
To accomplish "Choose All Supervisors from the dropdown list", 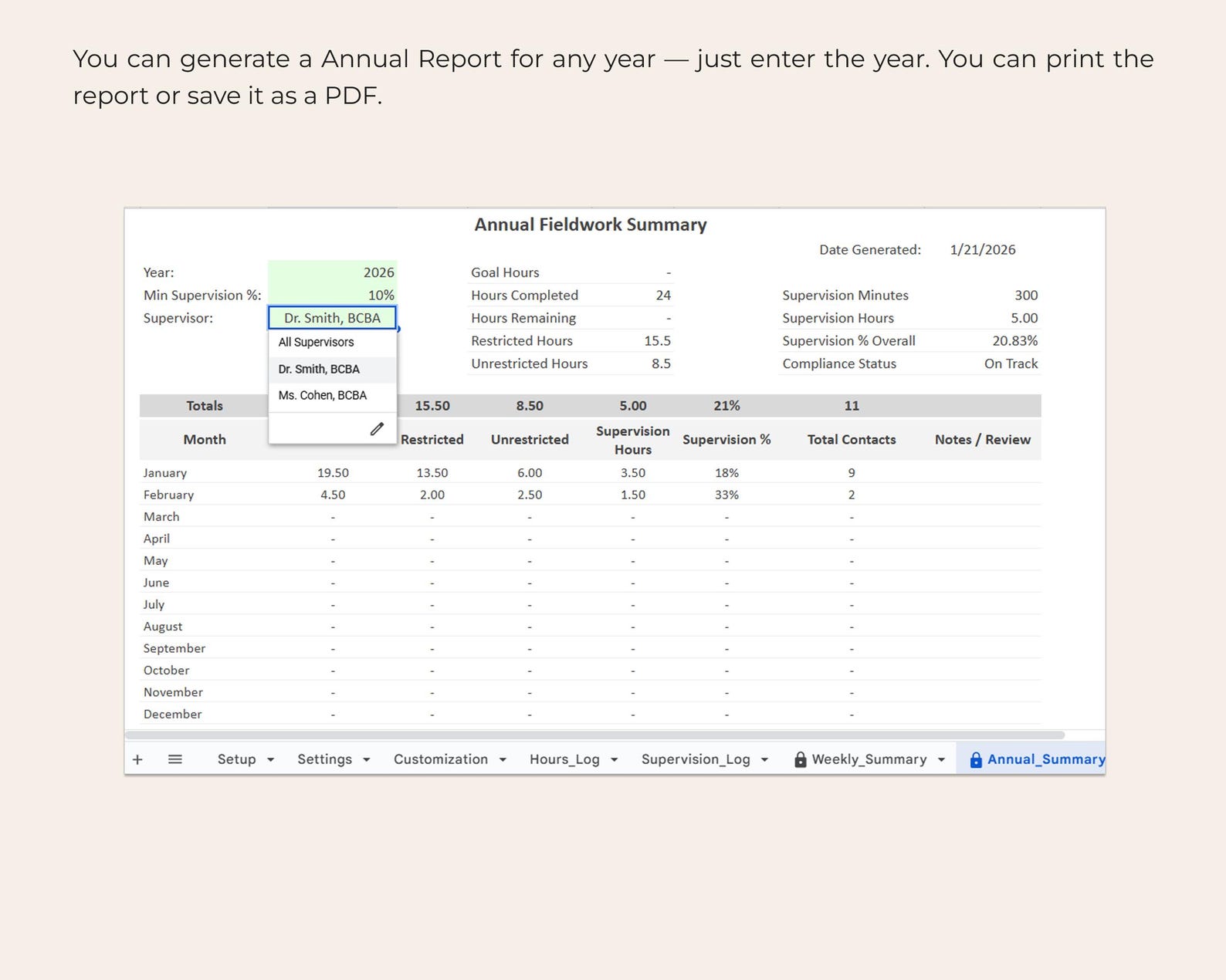I will 333,343.
